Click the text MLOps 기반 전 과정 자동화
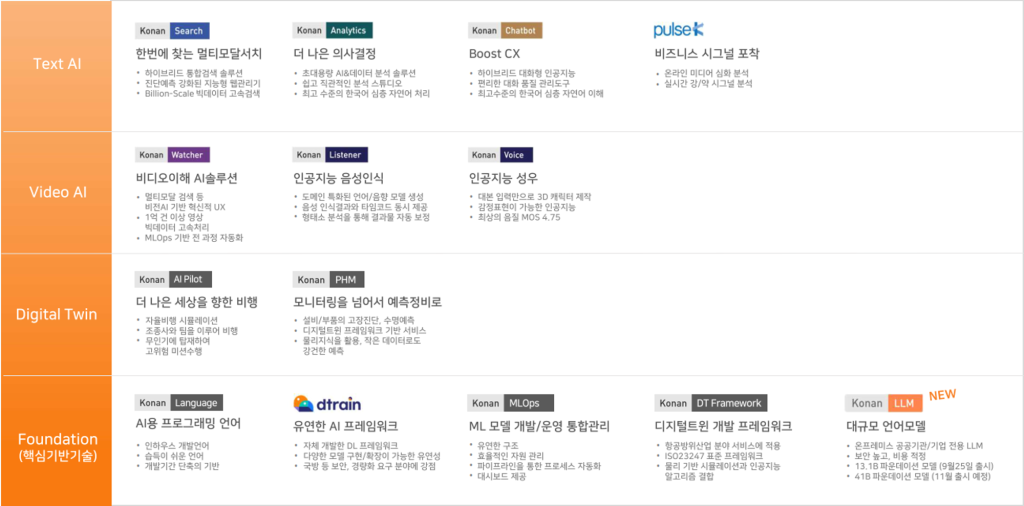The height and width of the screenshot is (506, 1024). (x=194, y=238)
